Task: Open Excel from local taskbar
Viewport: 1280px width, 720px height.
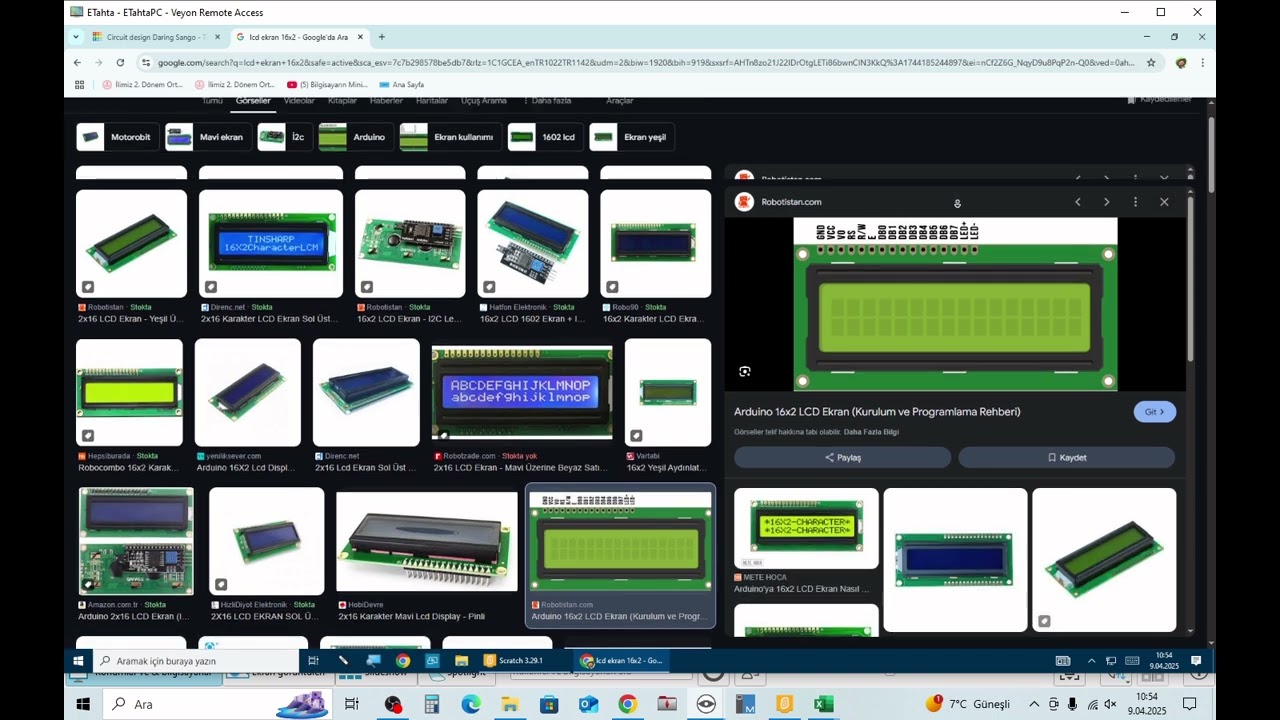Action: click(823, 704)
